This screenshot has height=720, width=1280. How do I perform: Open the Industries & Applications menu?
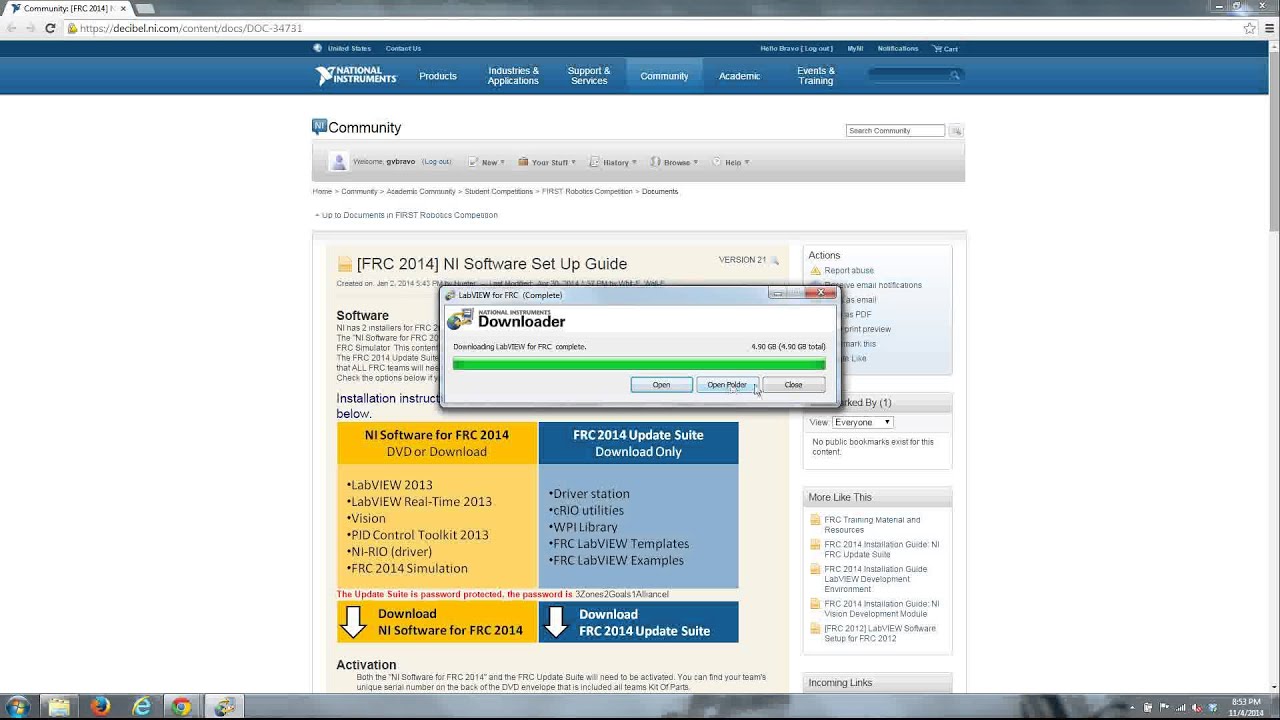(x=513, y=76)
